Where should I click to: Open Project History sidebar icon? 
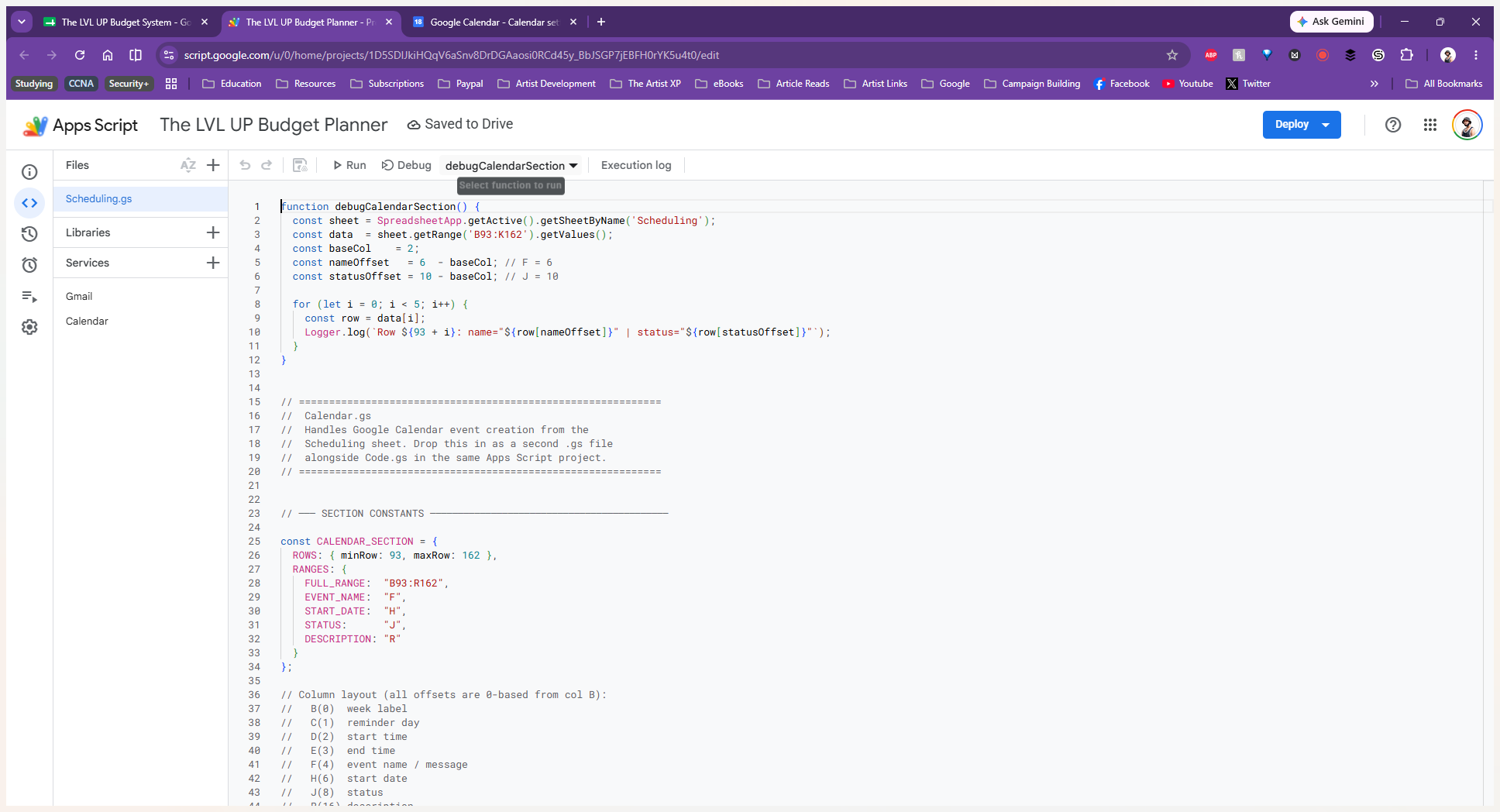(29, 234)
